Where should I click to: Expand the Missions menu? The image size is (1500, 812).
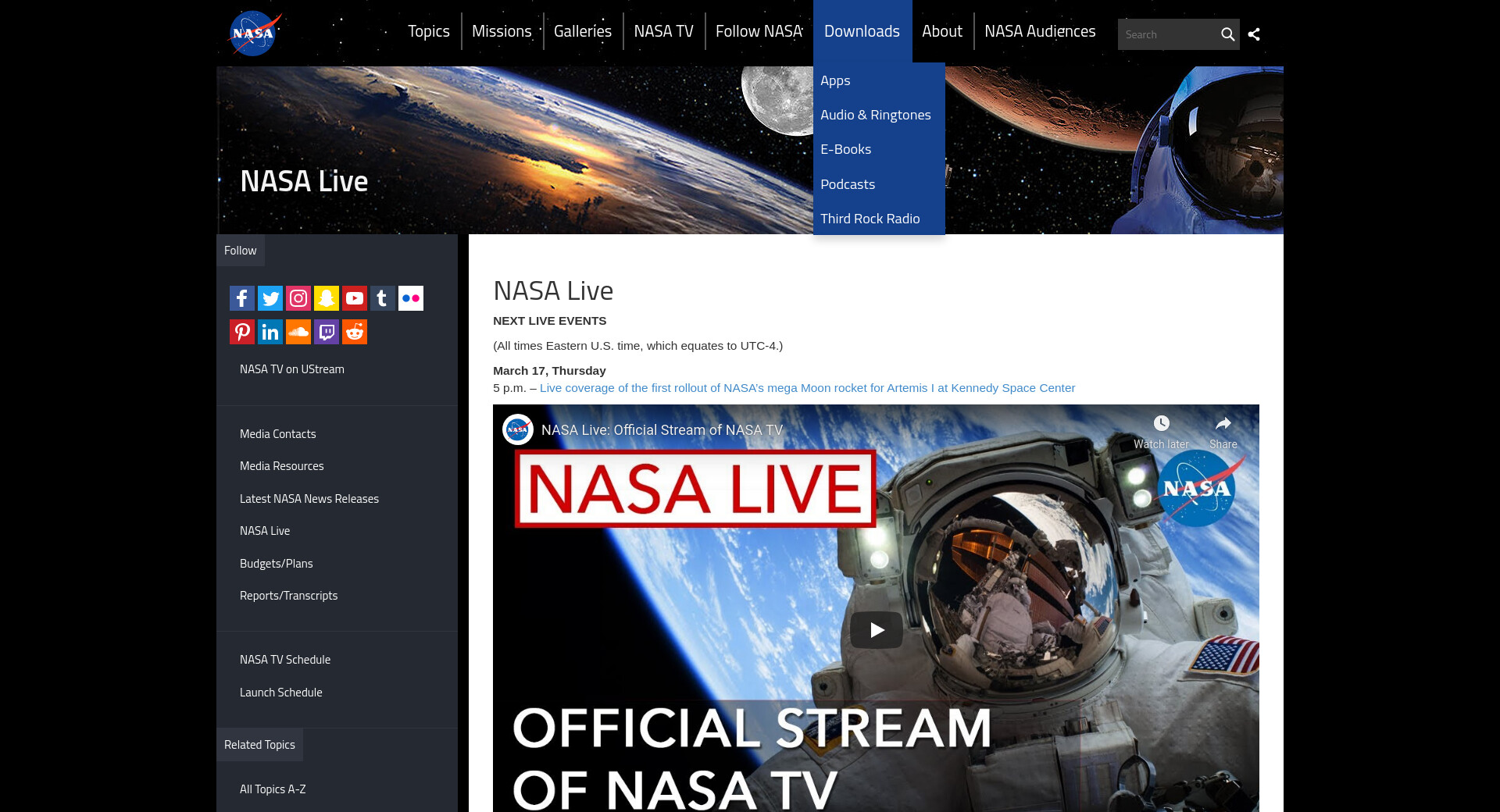(x=502, y=31)
